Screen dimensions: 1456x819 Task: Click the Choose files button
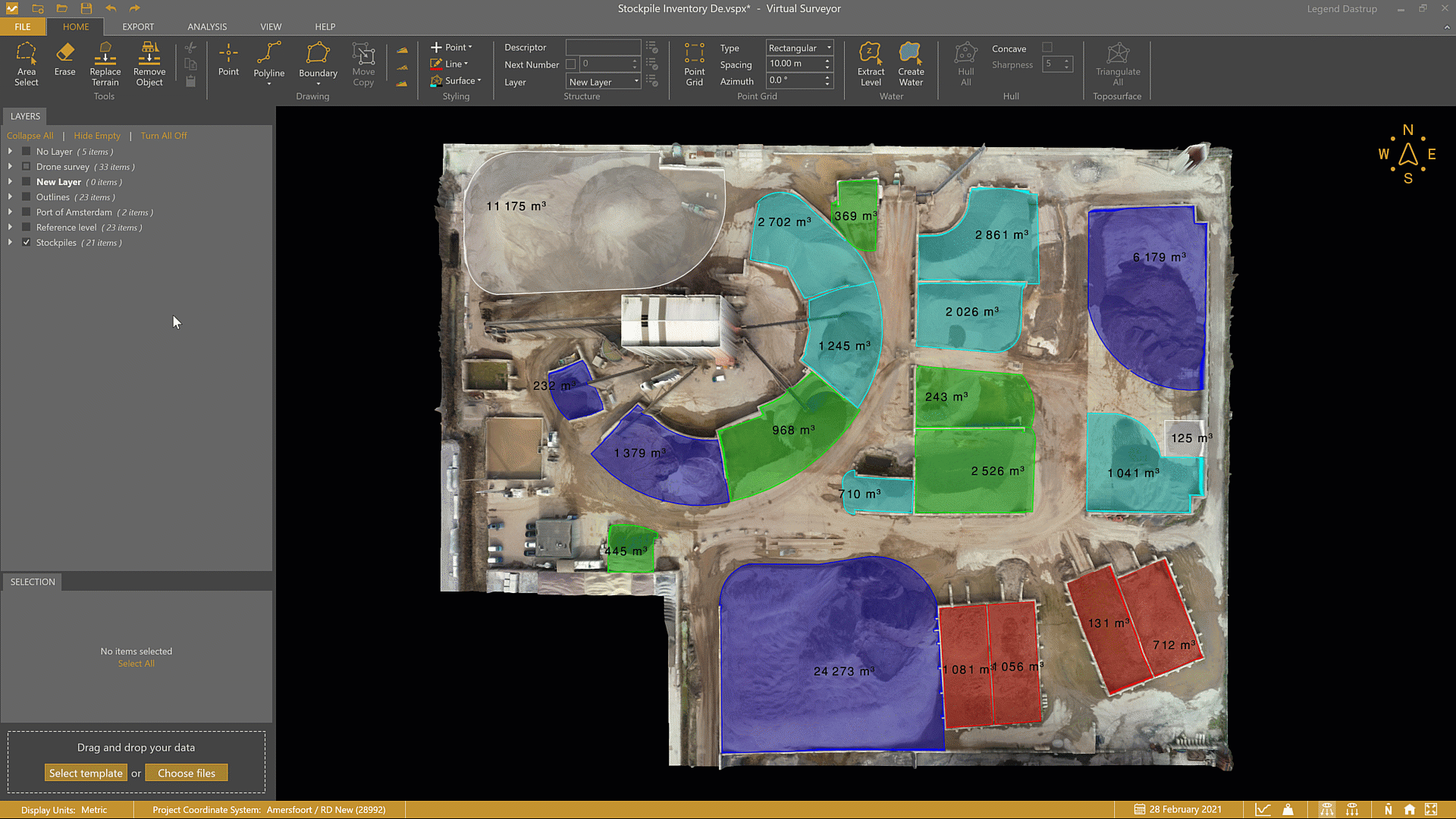coord(187,773)
